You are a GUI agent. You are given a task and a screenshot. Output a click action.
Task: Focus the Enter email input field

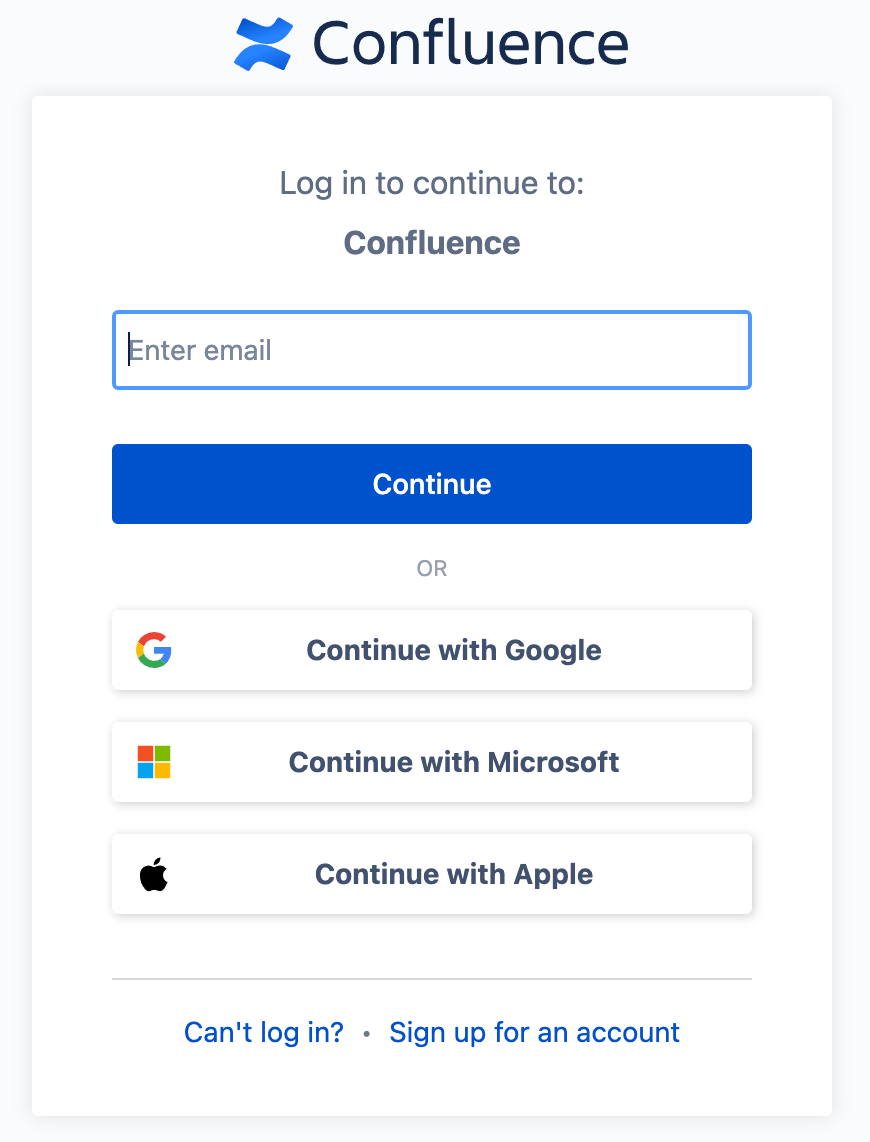[x=432, y=350]
